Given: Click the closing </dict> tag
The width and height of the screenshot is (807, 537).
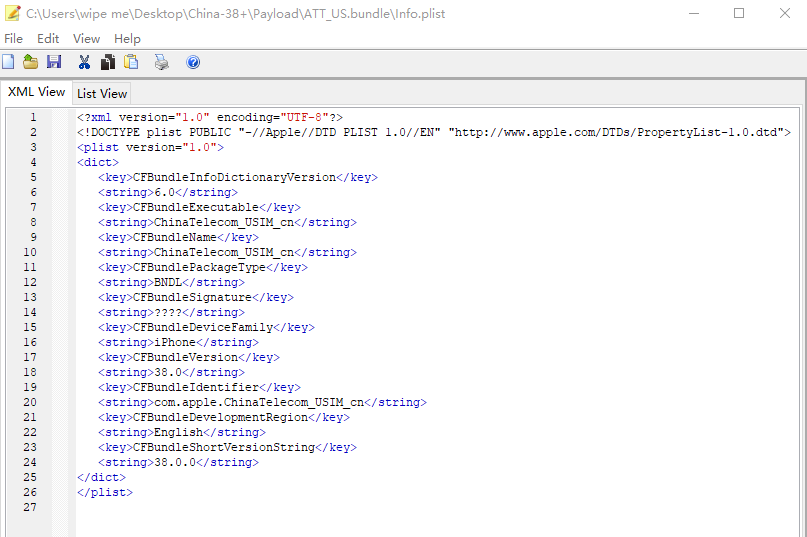Looking at the screenshot, I should tap(101, 477).
